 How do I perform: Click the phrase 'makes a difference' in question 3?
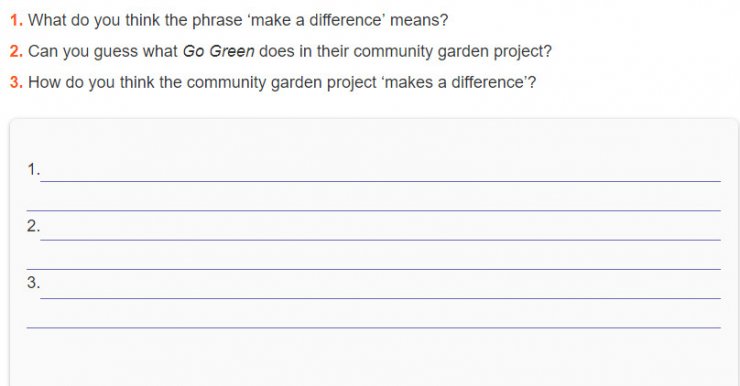[x=456, y=82]
